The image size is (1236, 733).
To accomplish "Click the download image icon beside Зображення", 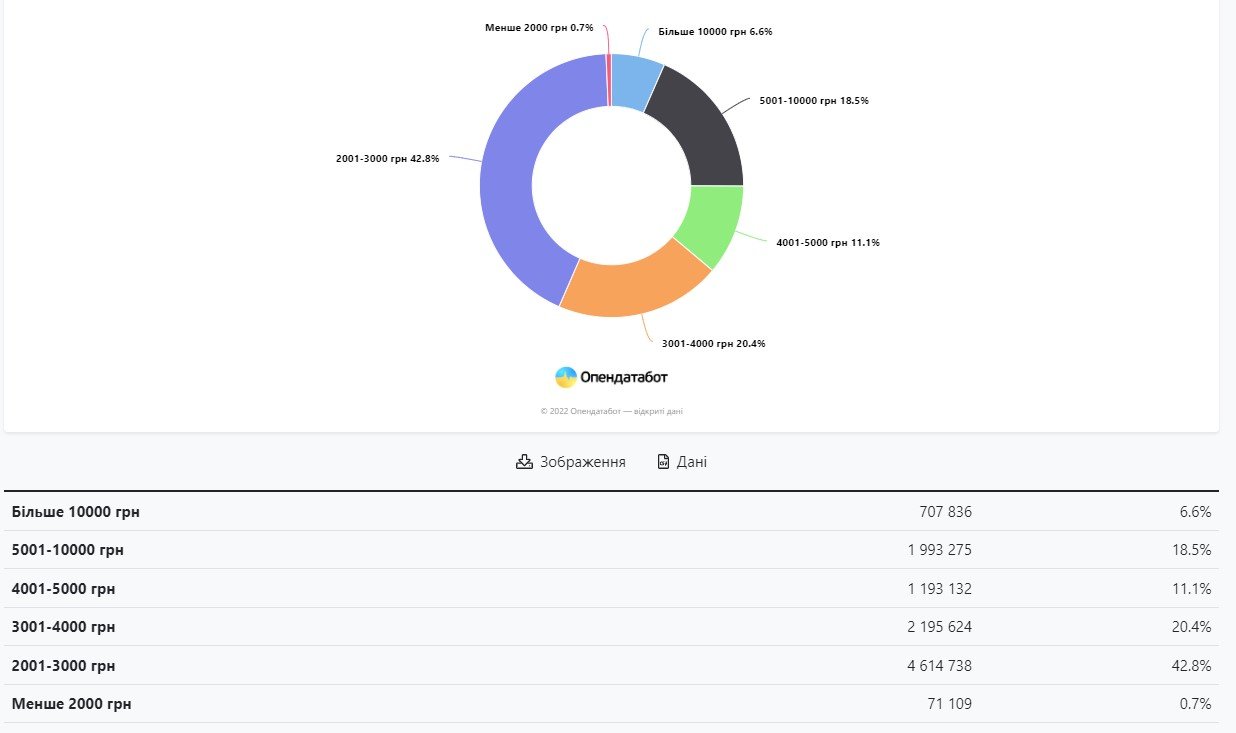I will click(x=524, y=462).
